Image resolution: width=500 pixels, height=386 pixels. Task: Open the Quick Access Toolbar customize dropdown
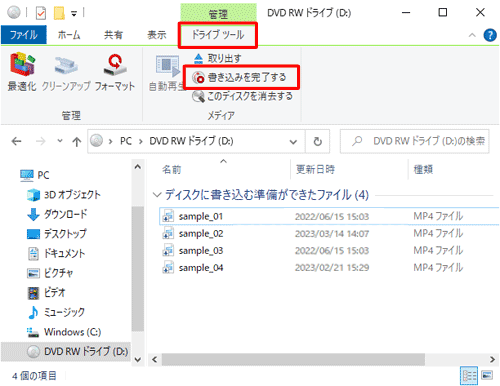click(74, 14)
